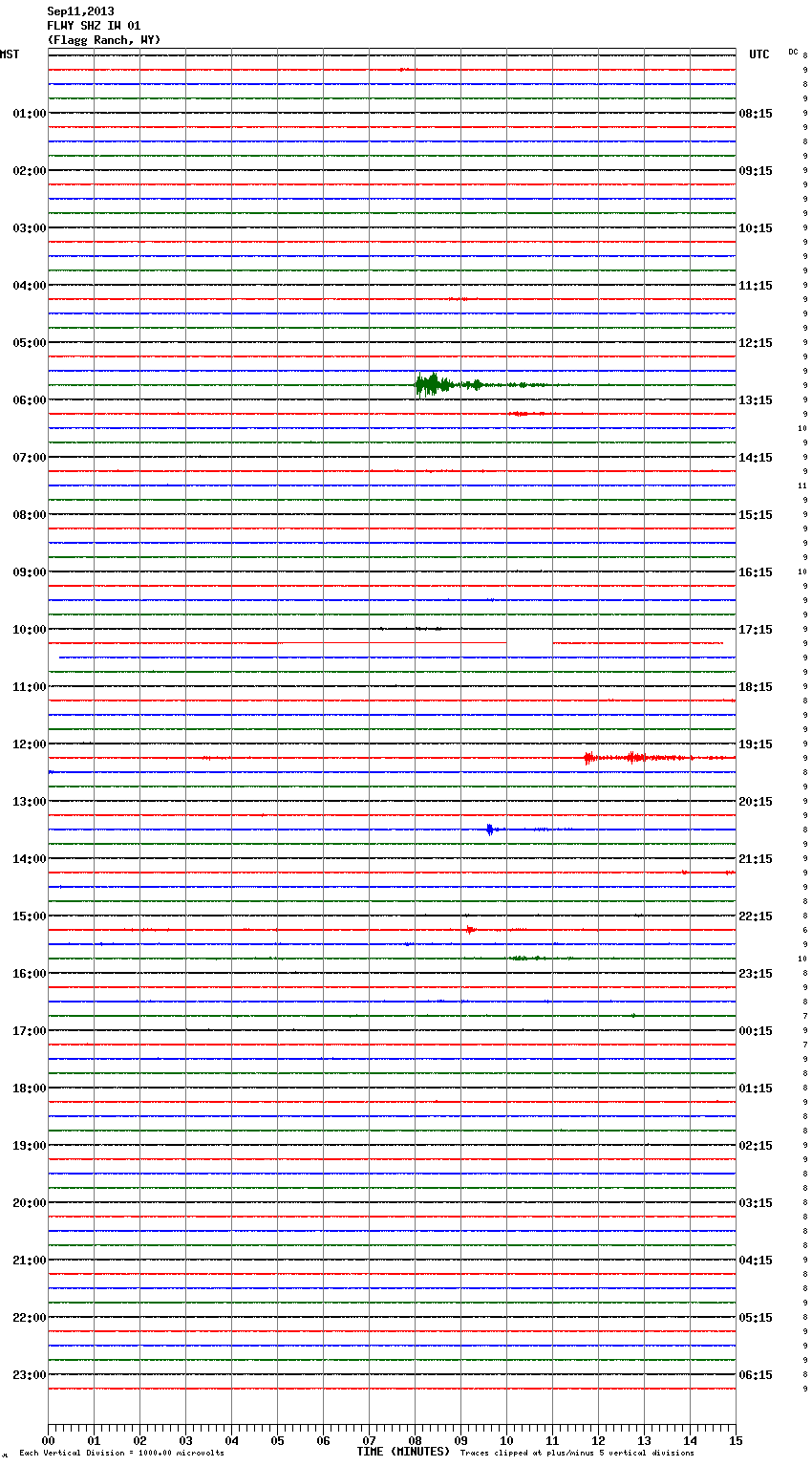Click the 01:15 UTC label
812x1466 pixels.
756,1089
